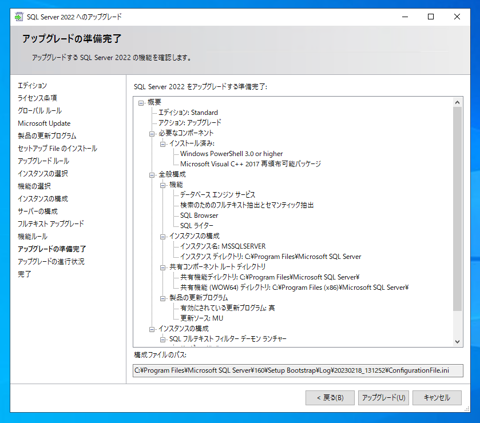The height and width of the screenshot is (423, 480).
Task: Select 機能の選択 step in sidebar
Action: pos(34,186)
